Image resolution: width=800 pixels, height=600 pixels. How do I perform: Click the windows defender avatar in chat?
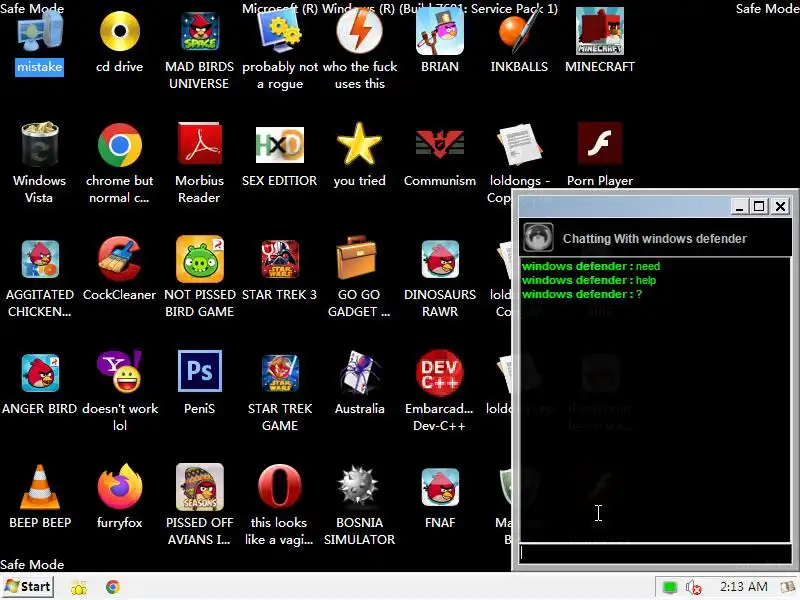click(538, 237)
